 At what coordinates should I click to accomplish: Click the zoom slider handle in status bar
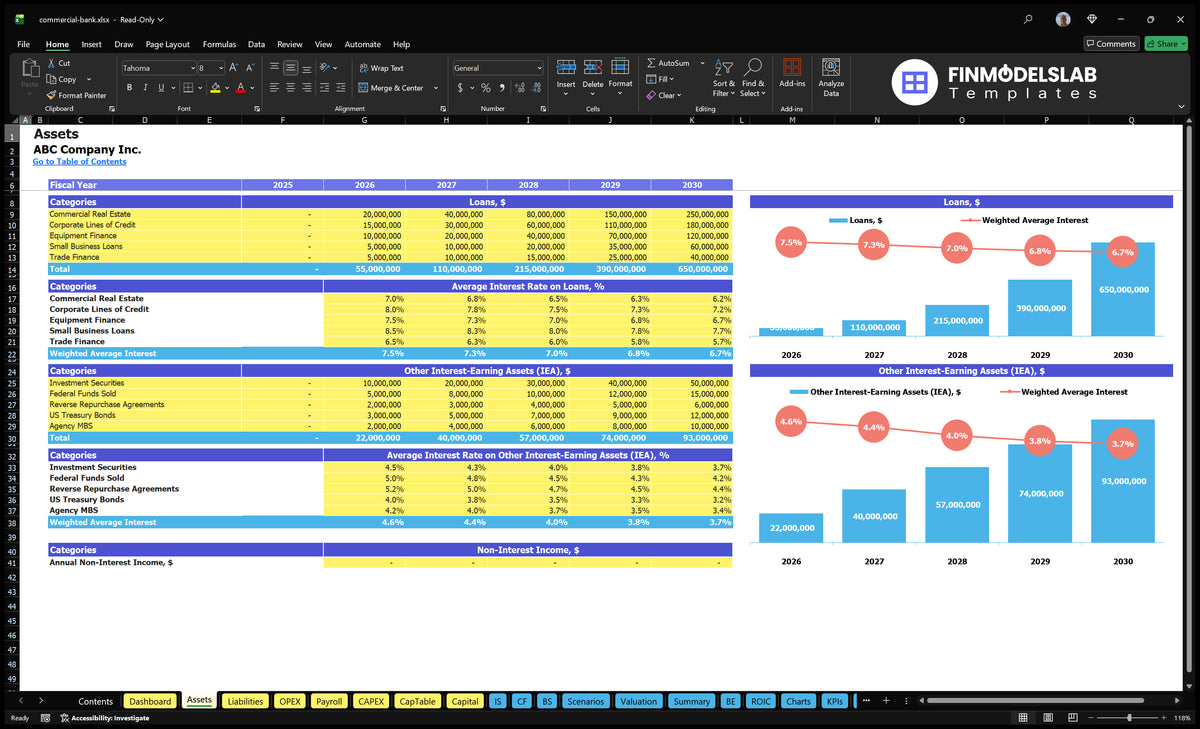click(x=1130, y=718)
